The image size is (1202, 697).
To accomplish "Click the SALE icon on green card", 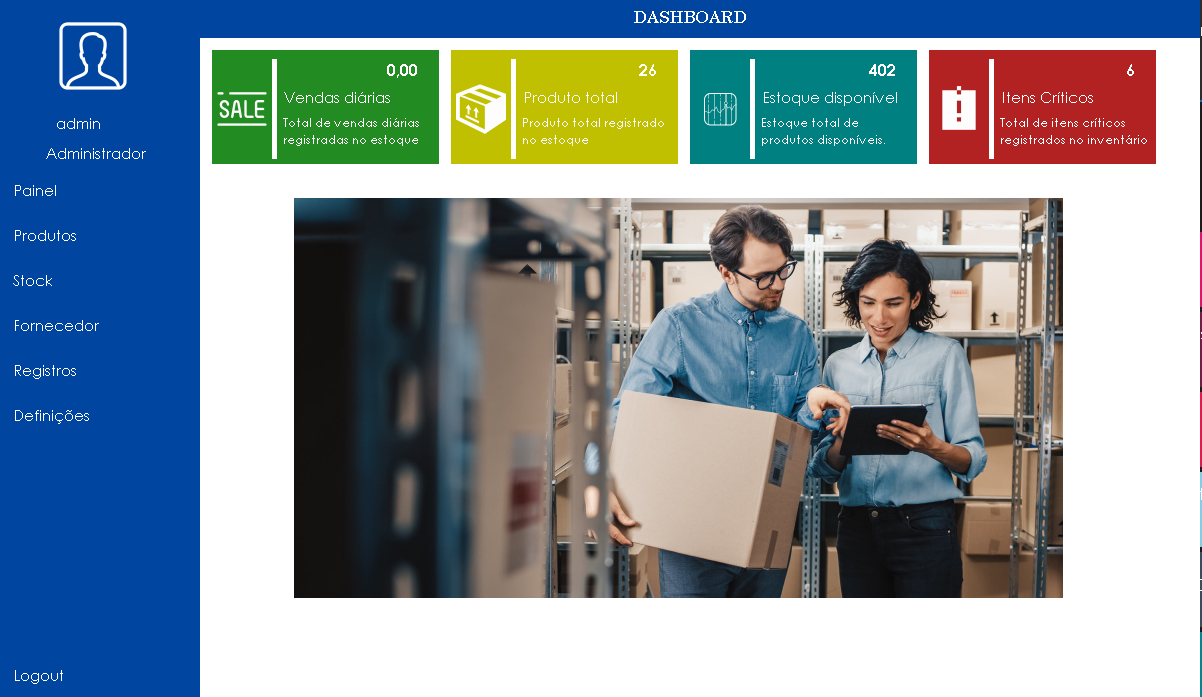I will pyautogui.click(x=241, y=108).
